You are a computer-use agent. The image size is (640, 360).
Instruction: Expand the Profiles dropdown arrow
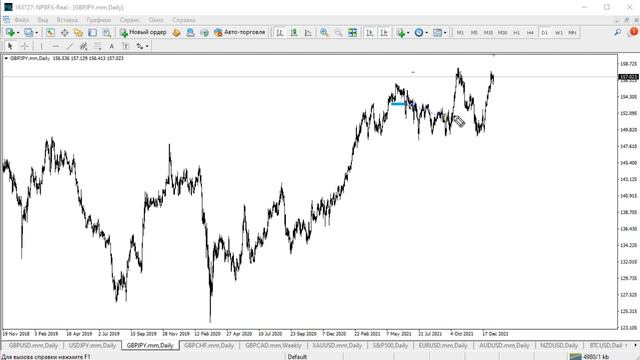[36, 33]
